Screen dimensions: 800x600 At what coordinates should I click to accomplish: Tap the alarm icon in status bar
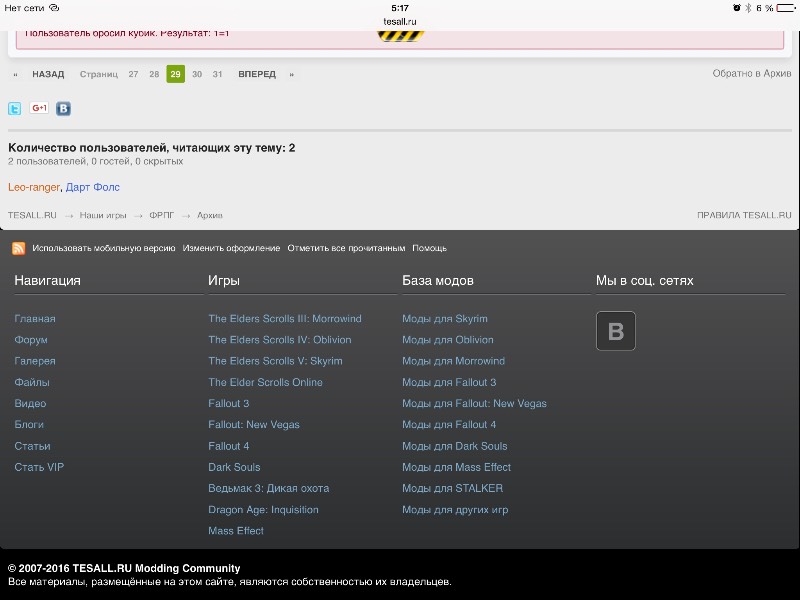[737, 8]
